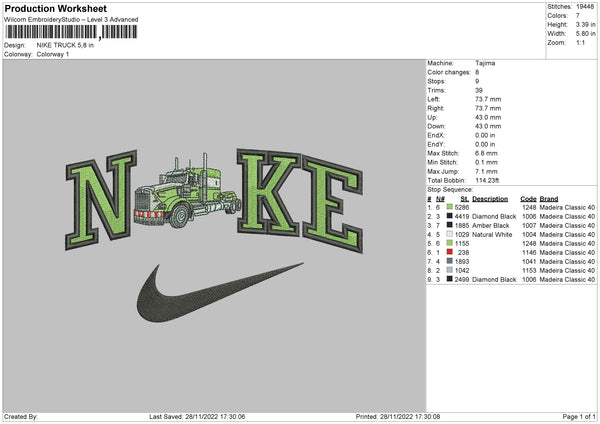Click code '1153' in stop 8 row
600x424 pixels.
point(529,271)
